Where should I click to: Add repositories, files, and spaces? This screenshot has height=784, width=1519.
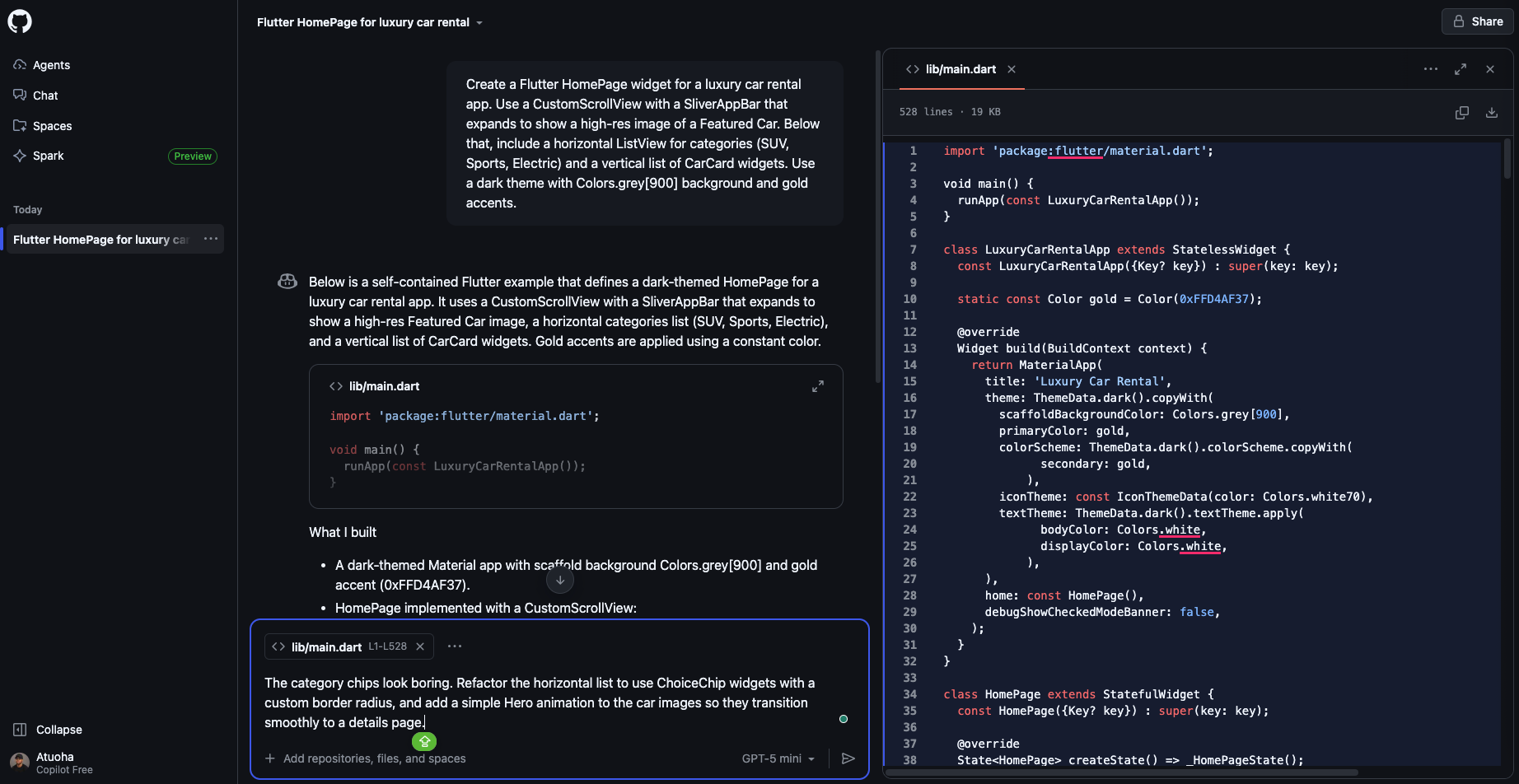[366, 758]
